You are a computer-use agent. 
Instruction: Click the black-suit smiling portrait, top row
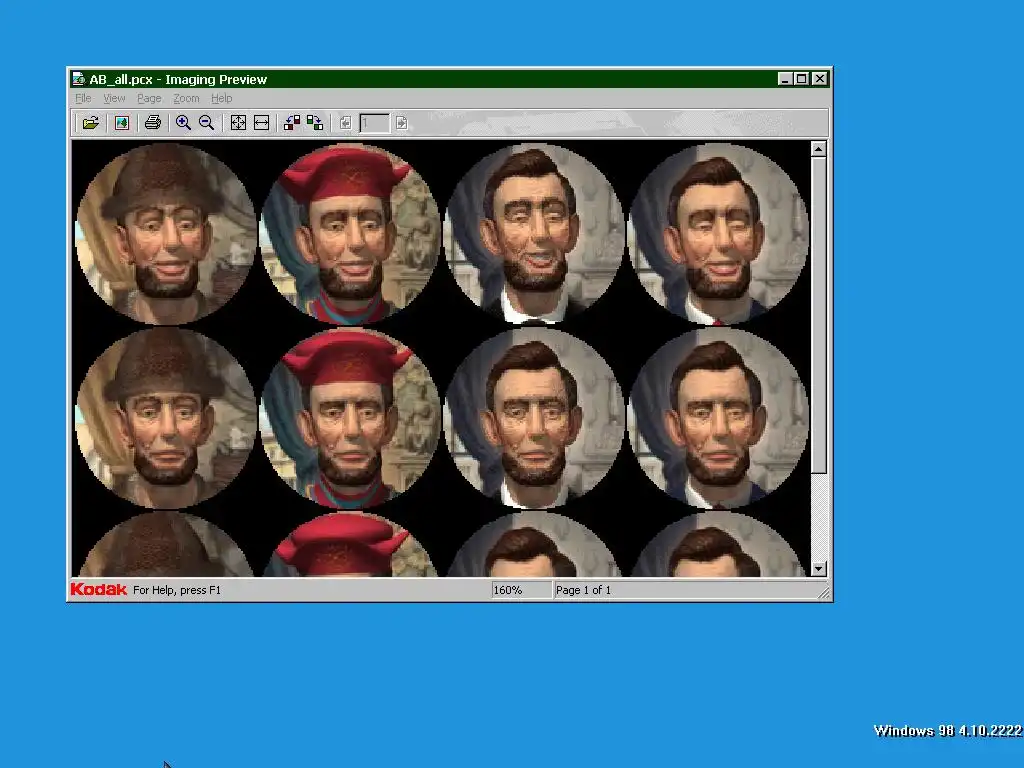coord(534,234)
